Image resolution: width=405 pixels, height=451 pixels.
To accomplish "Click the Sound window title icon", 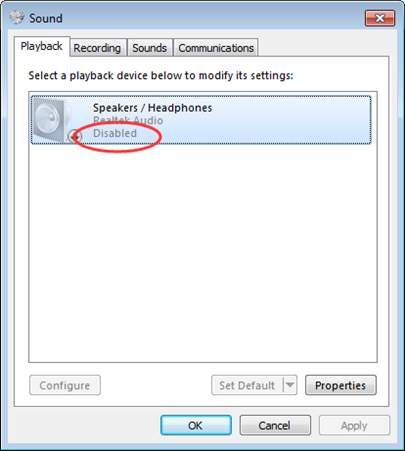I will (x=17, y=18).
